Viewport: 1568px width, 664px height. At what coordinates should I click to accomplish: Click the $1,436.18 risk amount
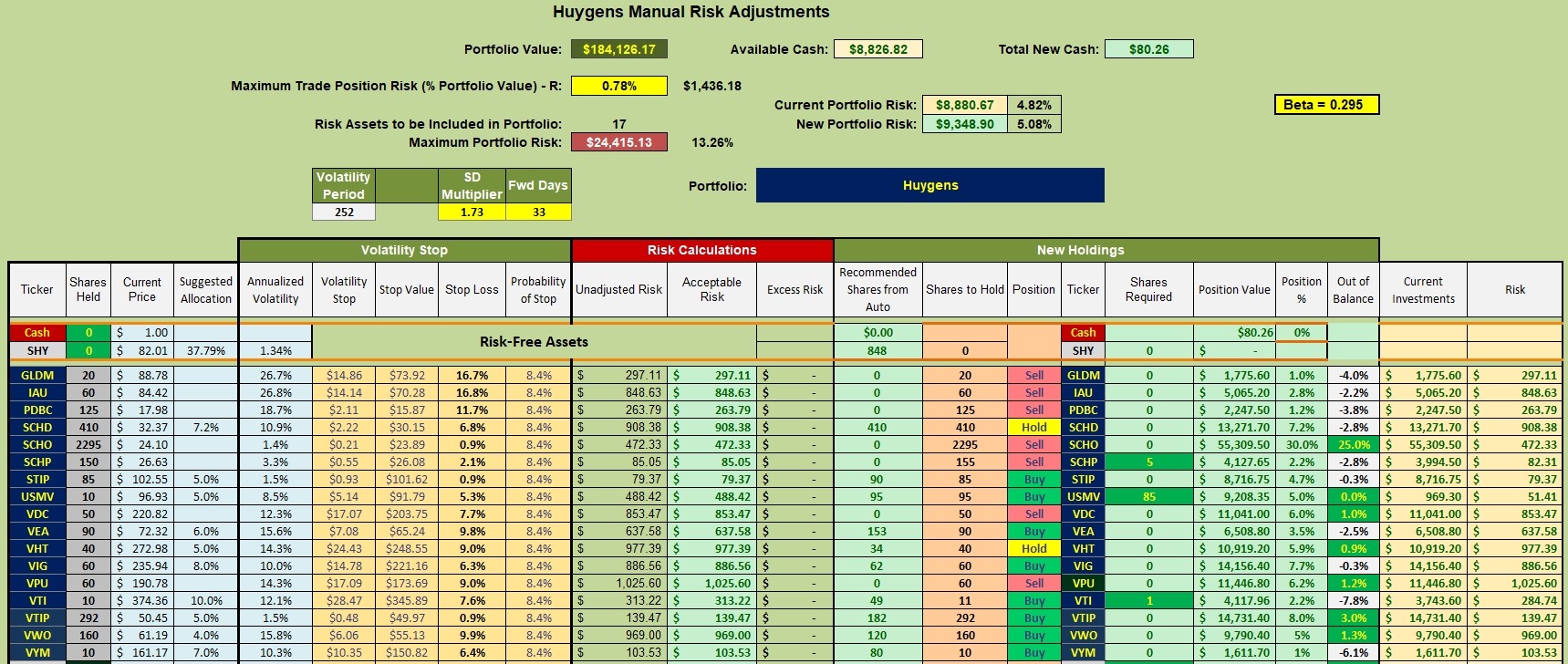click(712, 86)
